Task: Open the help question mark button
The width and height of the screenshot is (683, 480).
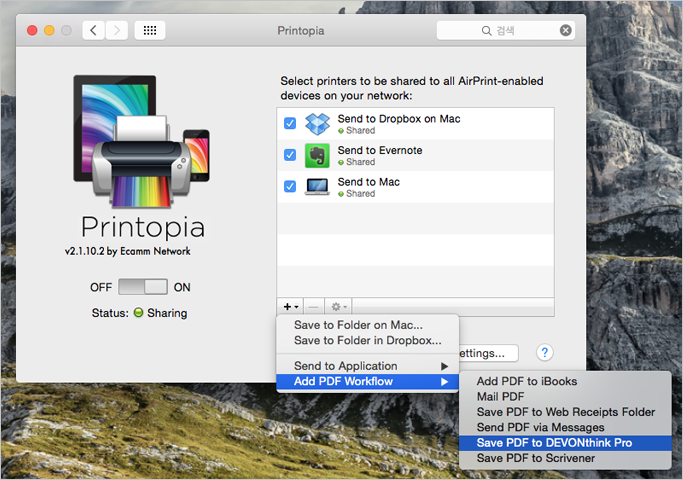Action: [544, 352]
